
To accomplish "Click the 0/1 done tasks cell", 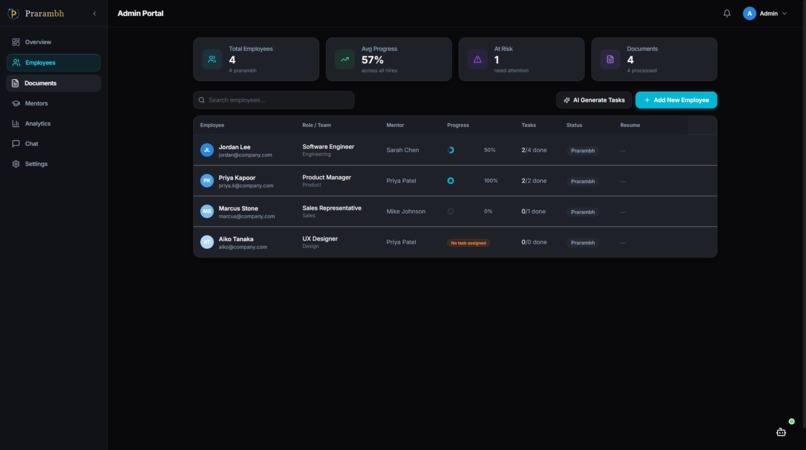I will click(534, 211).
